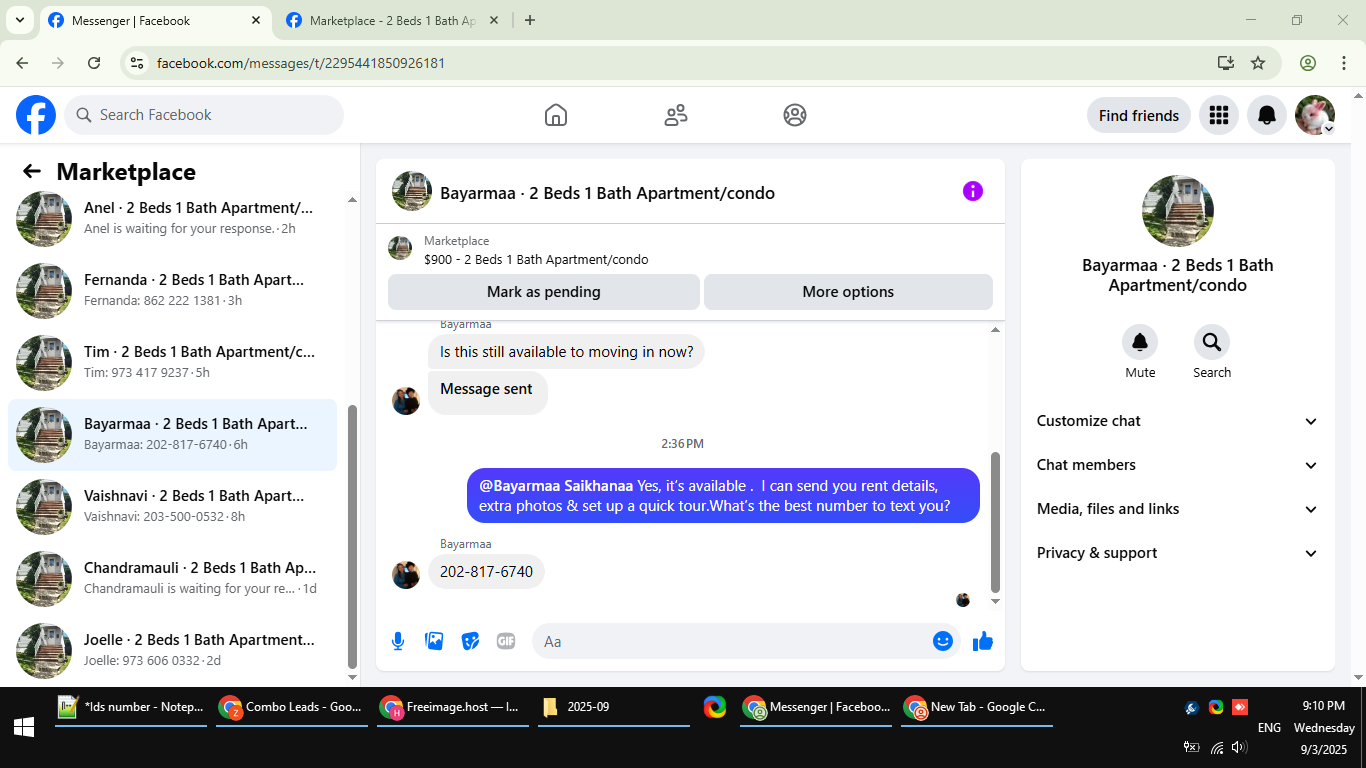Click Mark as pending button
Image resolution: width=1366 pixels, height=768 pixels.
click(x=544, y=292)
